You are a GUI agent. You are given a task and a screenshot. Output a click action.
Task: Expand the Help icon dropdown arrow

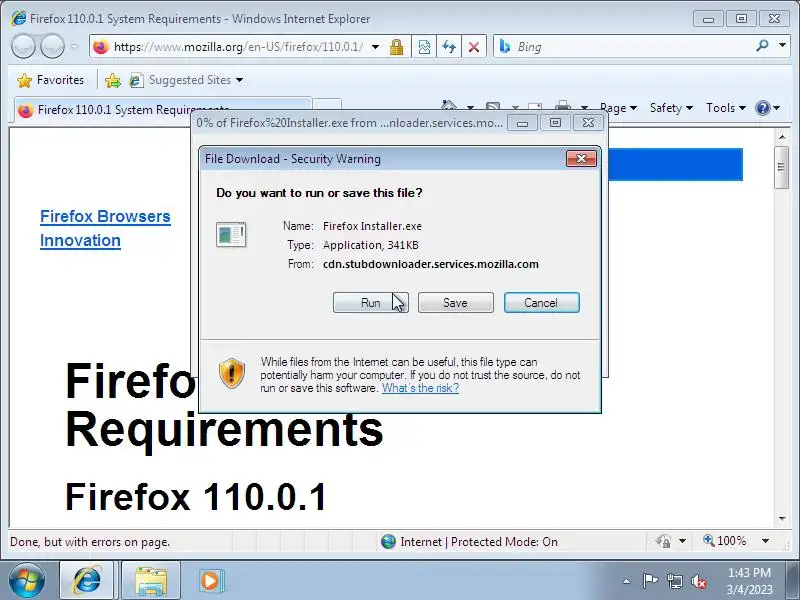point(777,108)
